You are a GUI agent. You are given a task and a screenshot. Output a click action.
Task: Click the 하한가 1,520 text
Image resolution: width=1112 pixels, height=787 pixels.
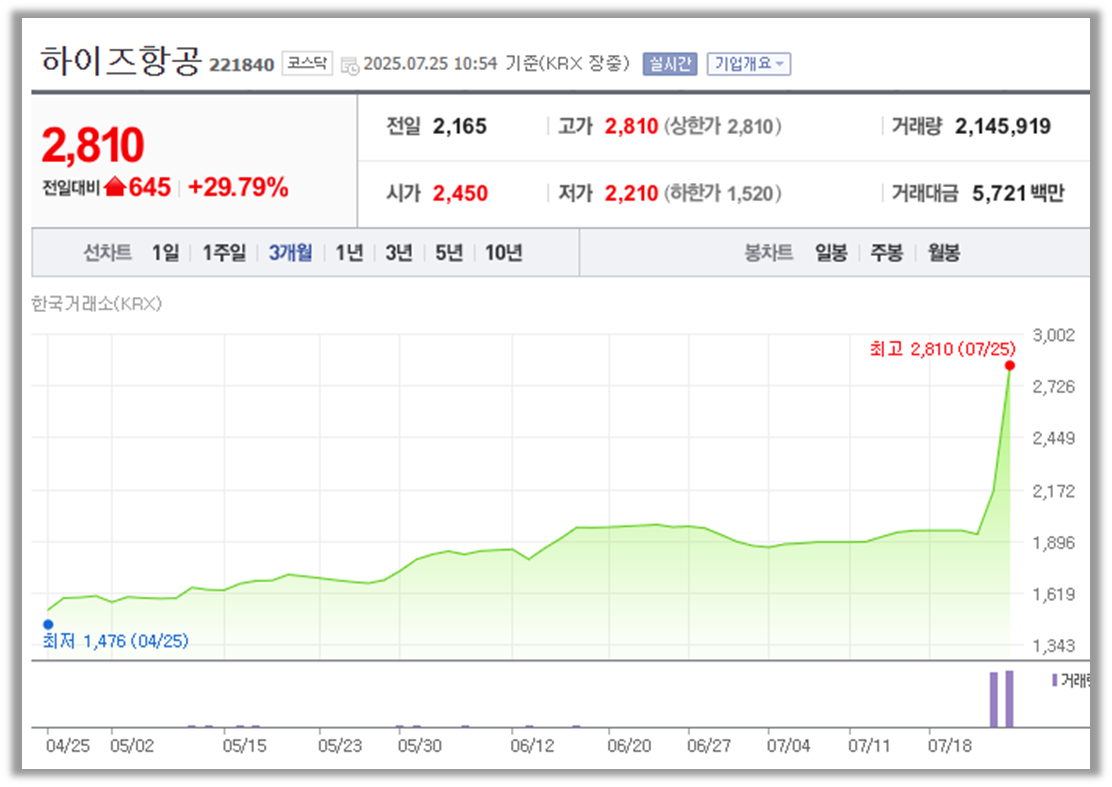(x=723, y=193)
